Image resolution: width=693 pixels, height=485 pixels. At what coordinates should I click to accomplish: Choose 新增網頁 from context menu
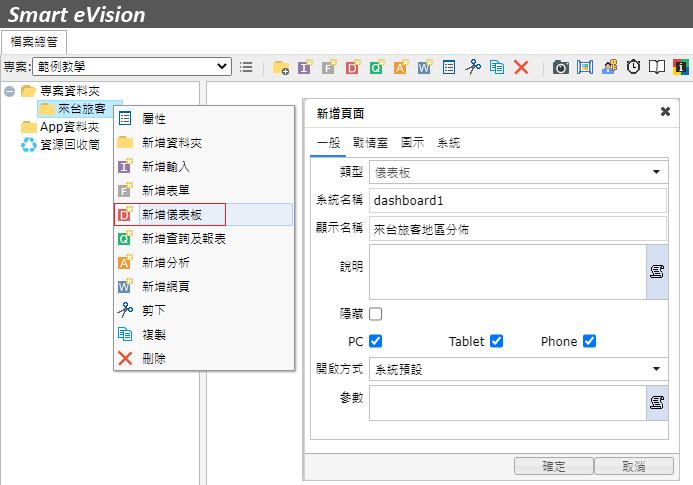point(204,286)
